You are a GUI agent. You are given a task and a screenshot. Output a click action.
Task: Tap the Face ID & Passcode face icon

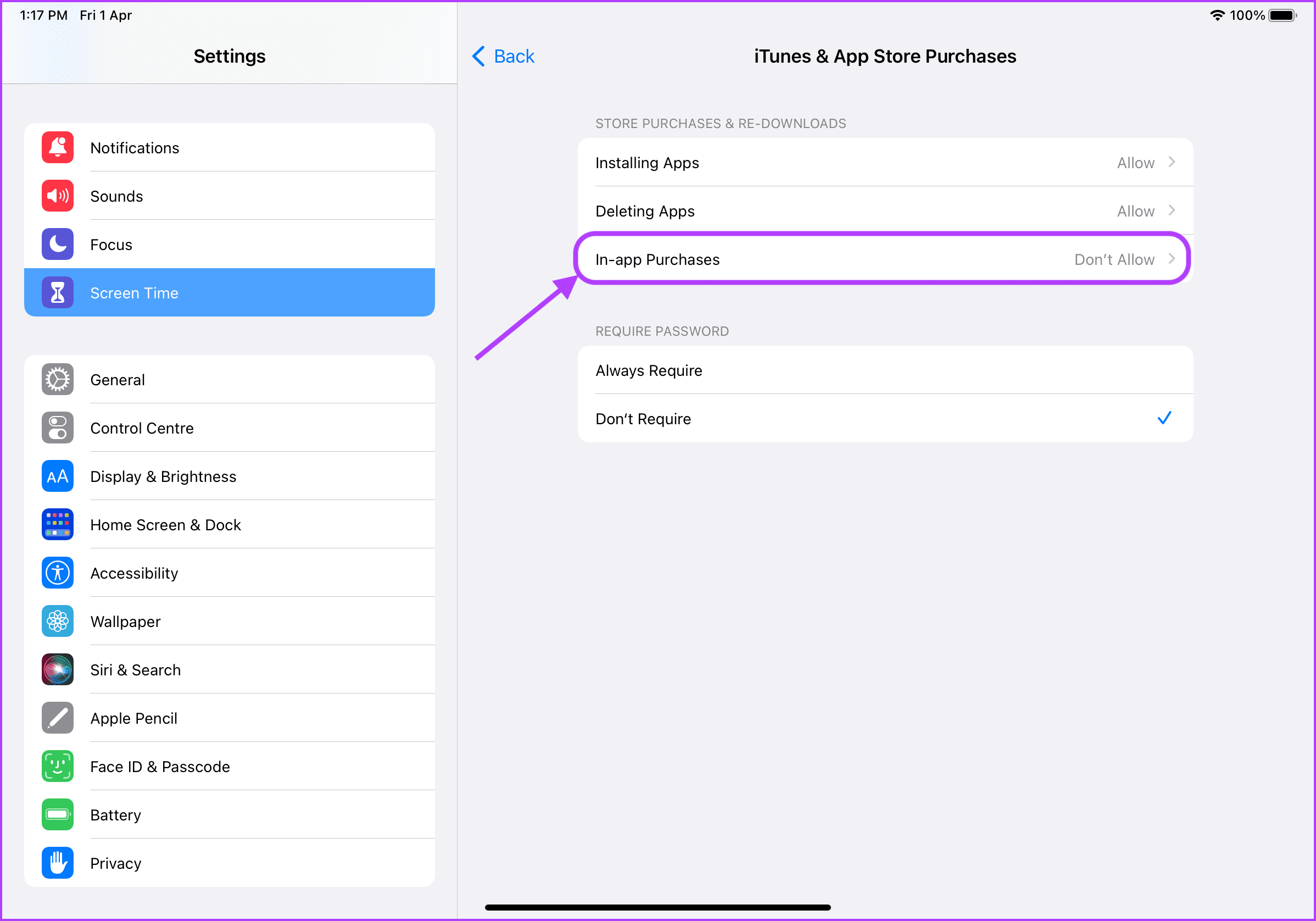(57, 766)
